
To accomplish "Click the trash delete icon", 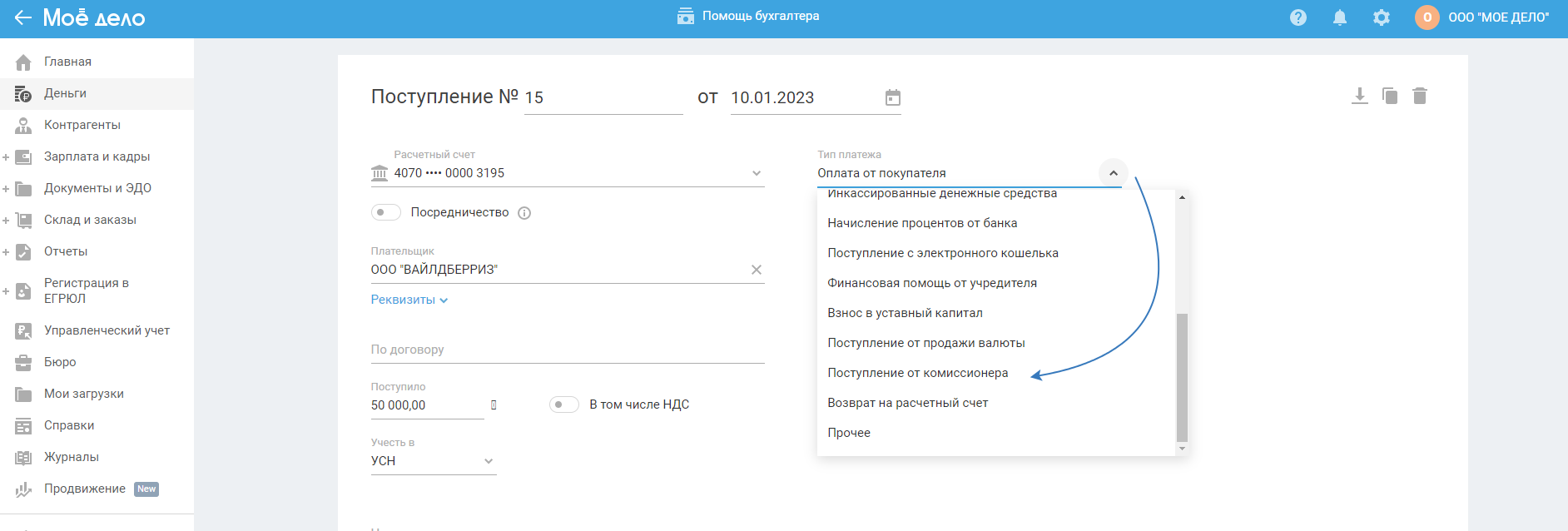I will coord(1420,96).
